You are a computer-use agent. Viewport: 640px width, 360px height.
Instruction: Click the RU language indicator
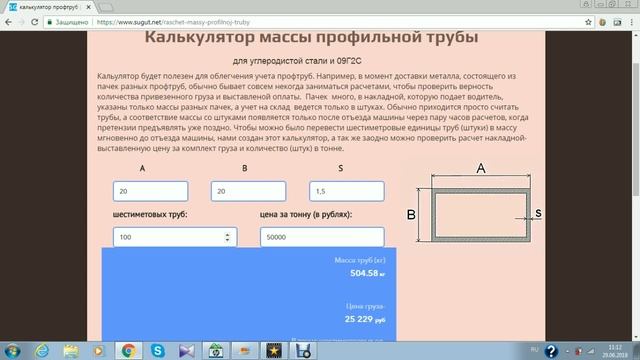pos(534,349)
